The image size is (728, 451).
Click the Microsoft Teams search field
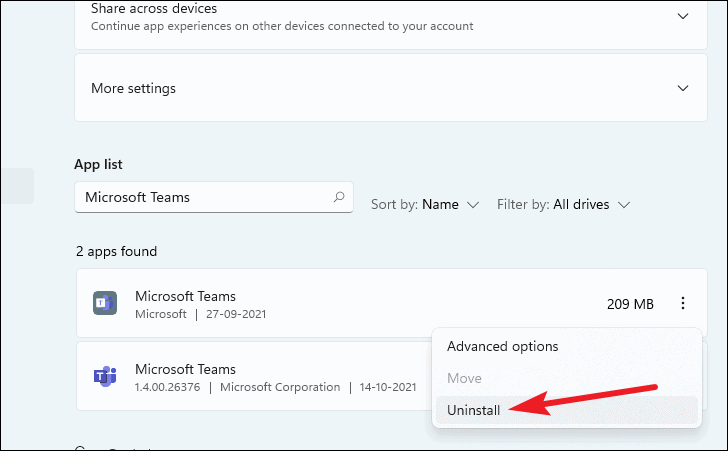[x=214, y=197]
